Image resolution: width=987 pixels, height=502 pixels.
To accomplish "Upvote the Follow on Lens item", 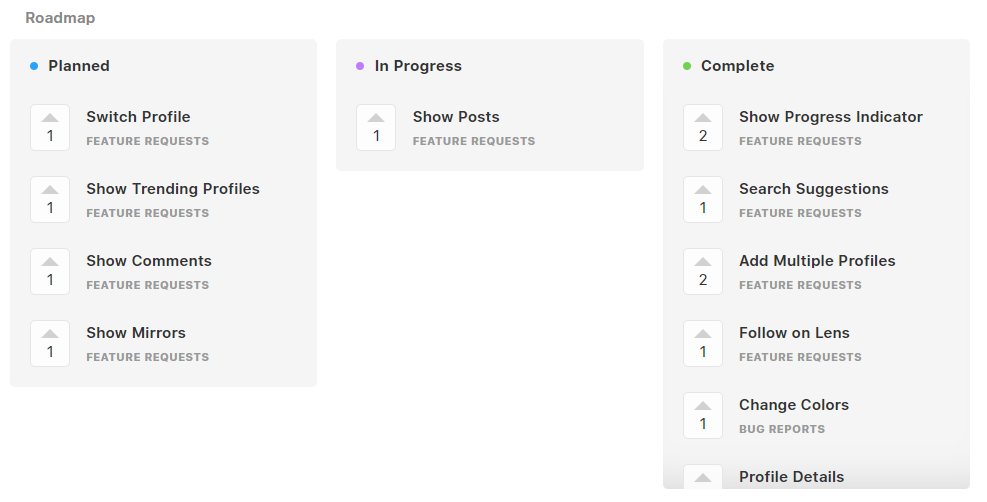I will (x=703, y=343).
